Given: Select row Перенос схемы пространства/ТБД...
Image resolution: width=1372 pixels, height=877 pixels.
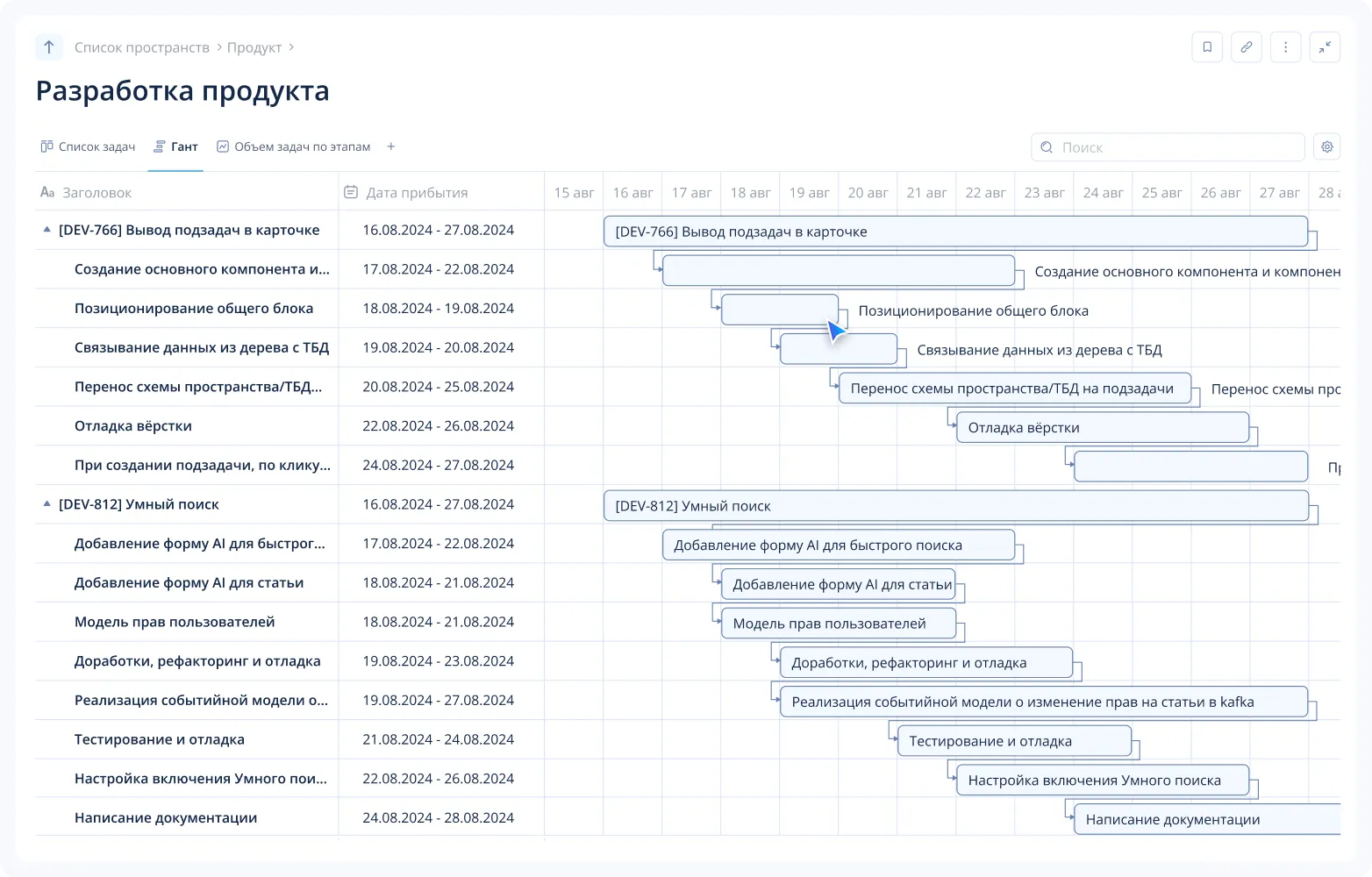Looking at the screenshot, I should tap(198, 387).
